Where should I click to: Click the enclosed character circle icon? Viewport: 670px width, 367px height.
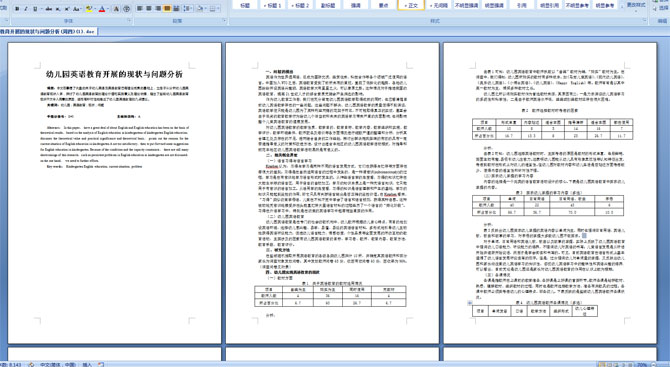pos(126,9)
